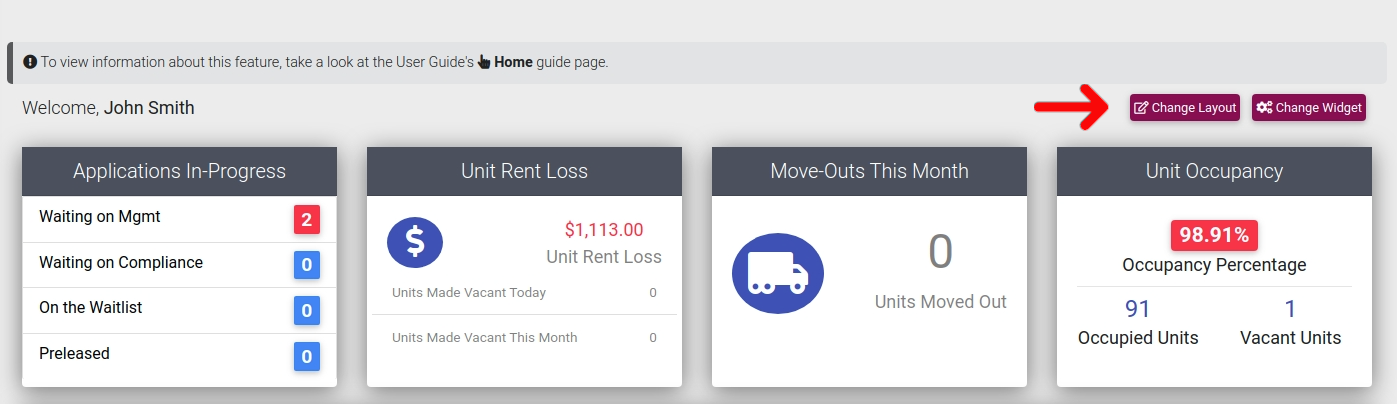Click the dollar sign icon in Unit Rent Loss

coord(415,243)
